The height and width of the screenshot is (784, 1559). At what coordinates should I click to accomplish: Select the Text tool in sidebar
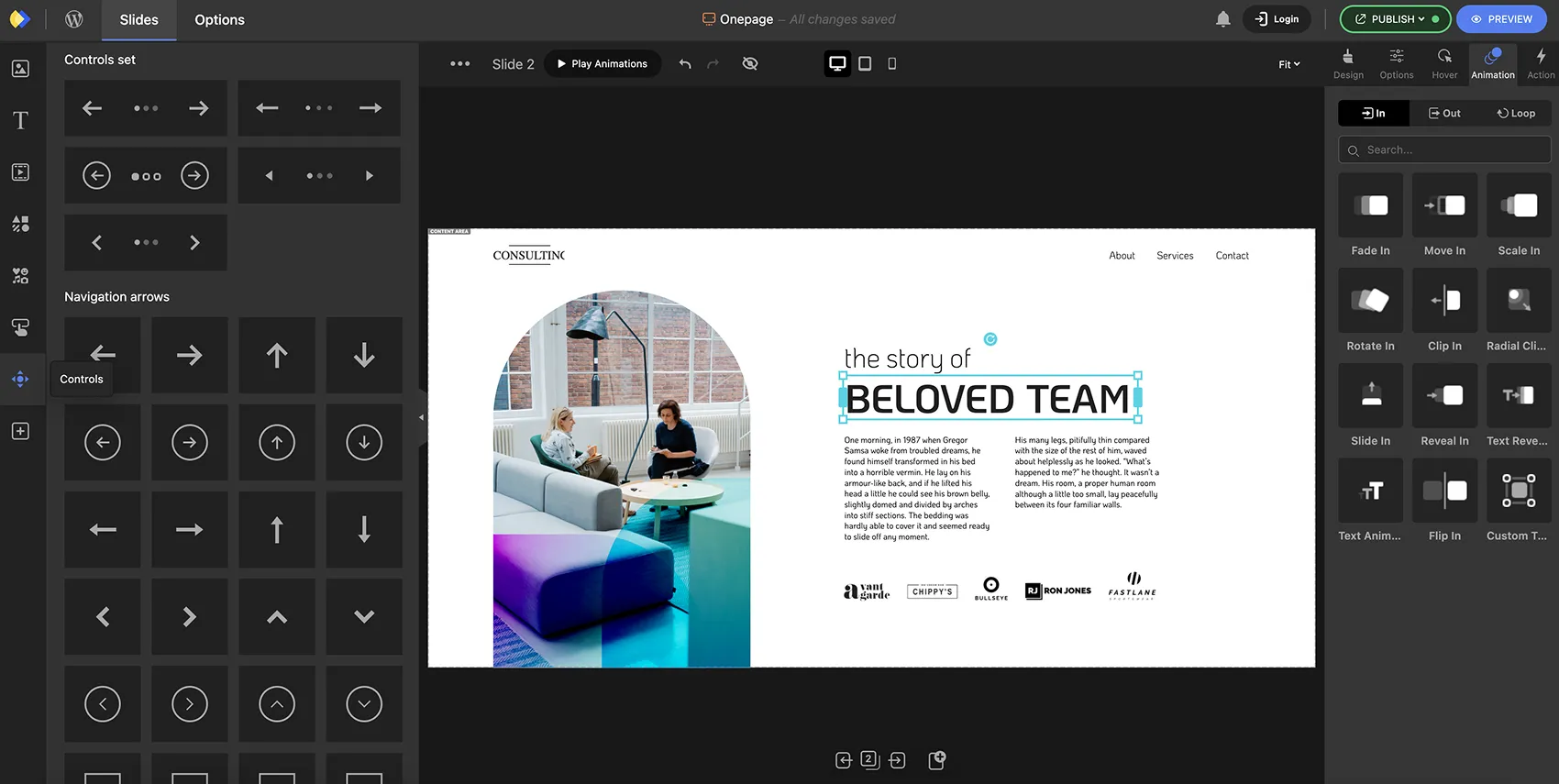[20, 120]
